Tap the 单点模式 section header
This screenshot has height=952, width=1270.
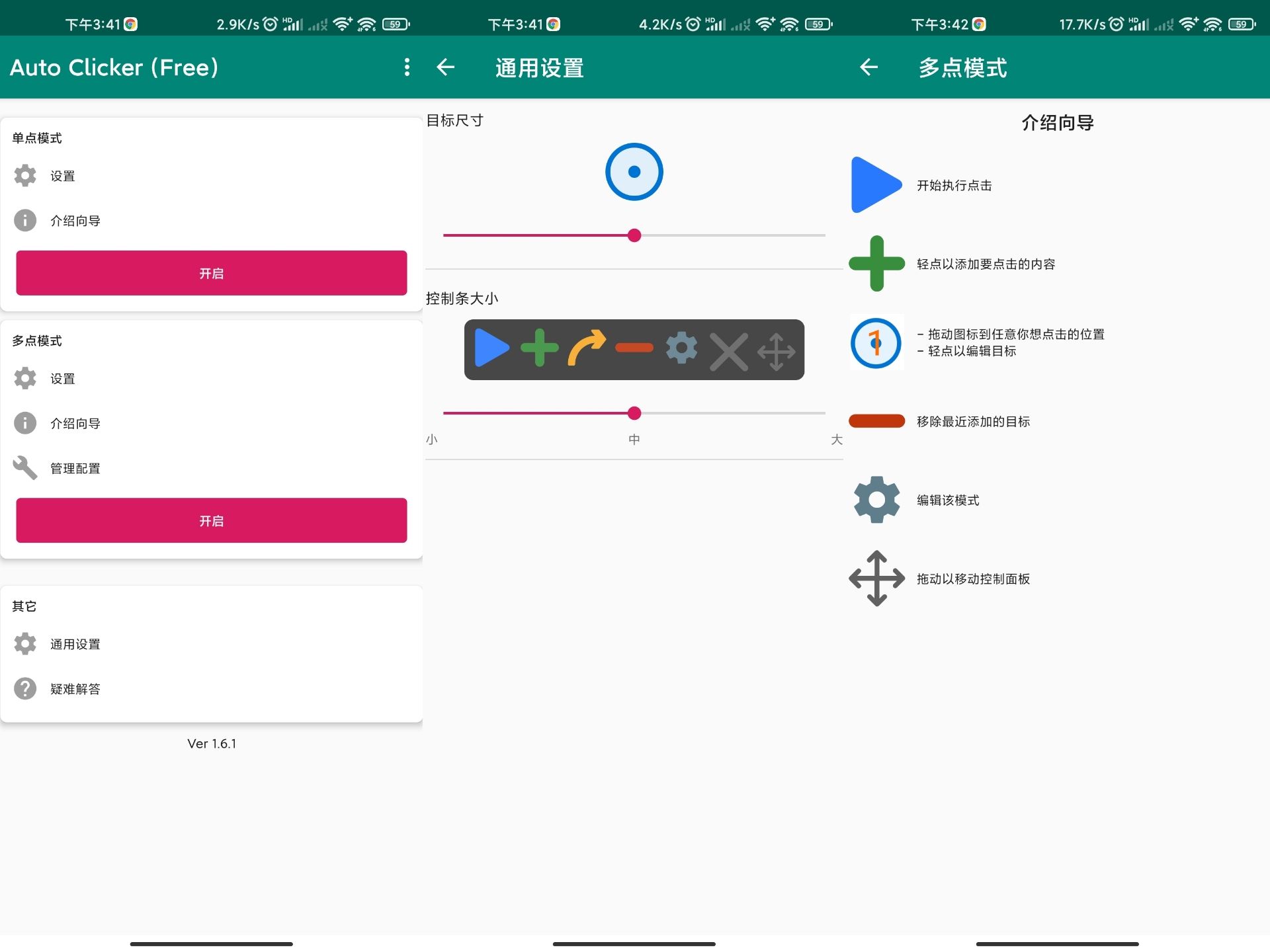coord(37,138)
